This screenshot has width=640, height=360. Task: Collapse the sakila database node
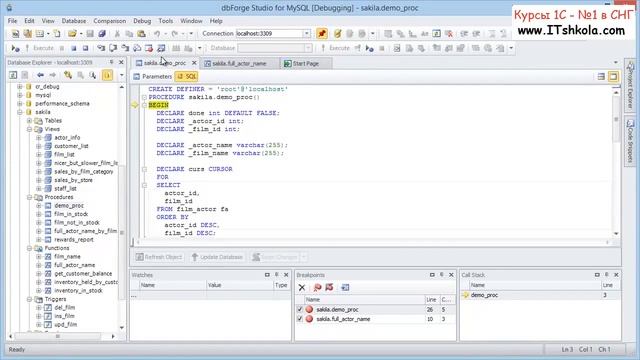click(20, 112)
